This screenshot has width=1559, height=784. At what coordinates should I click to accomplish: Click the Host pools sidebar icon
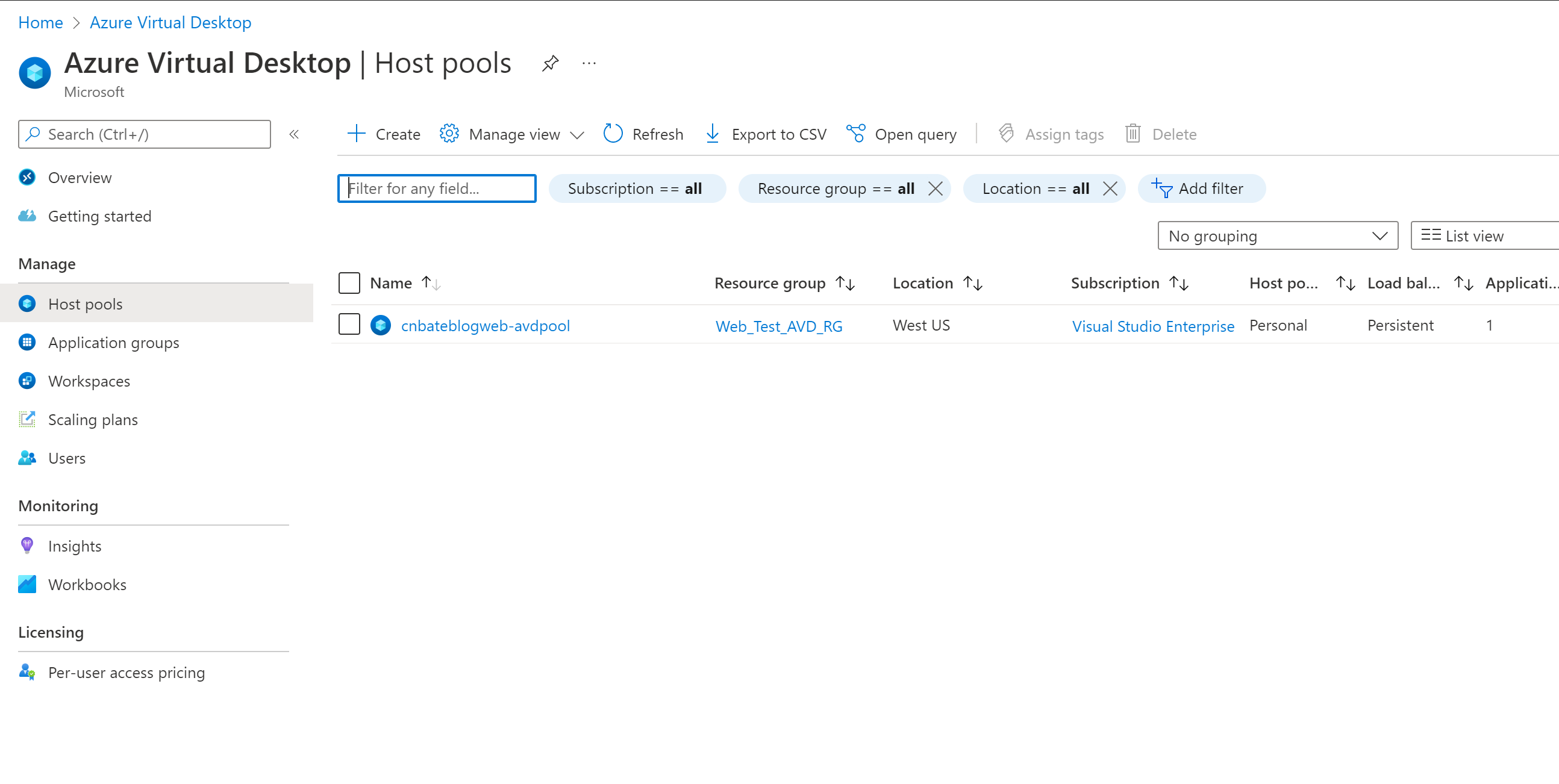27,304
